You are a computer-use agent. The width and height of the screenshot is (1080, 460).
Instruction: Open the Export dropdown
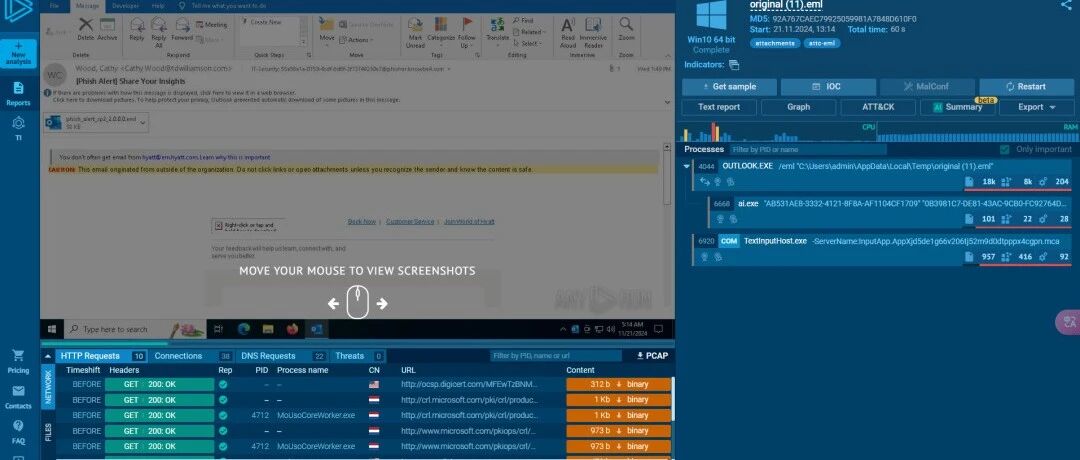coord(1037,107)
